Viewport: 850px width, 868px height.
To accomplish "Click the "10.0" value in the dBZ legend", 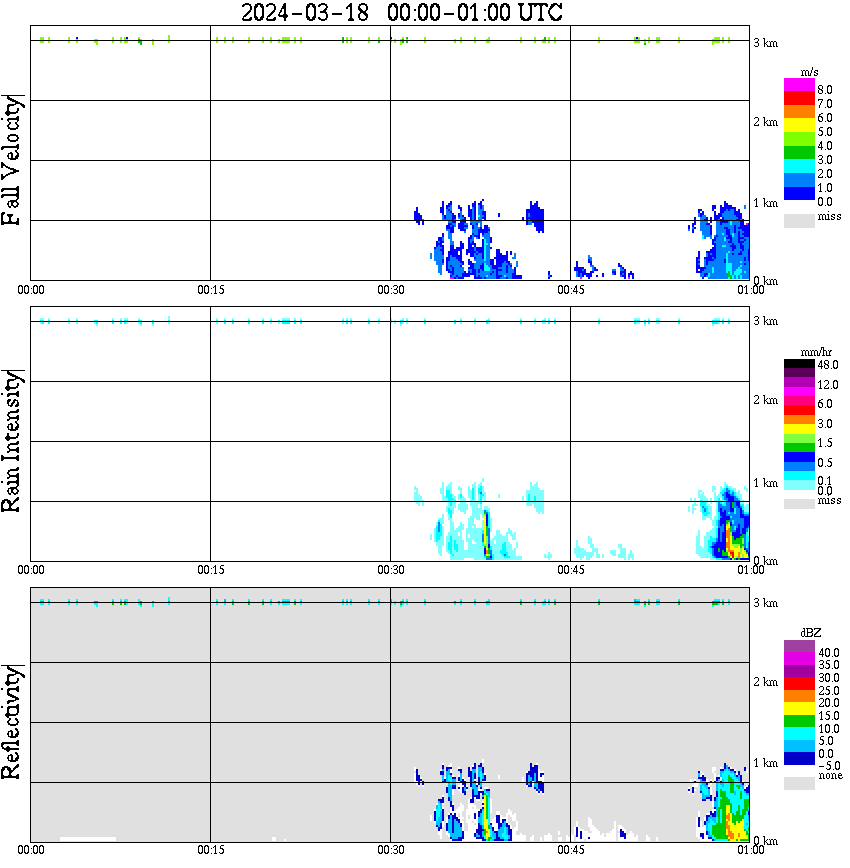I will [829, 728].
